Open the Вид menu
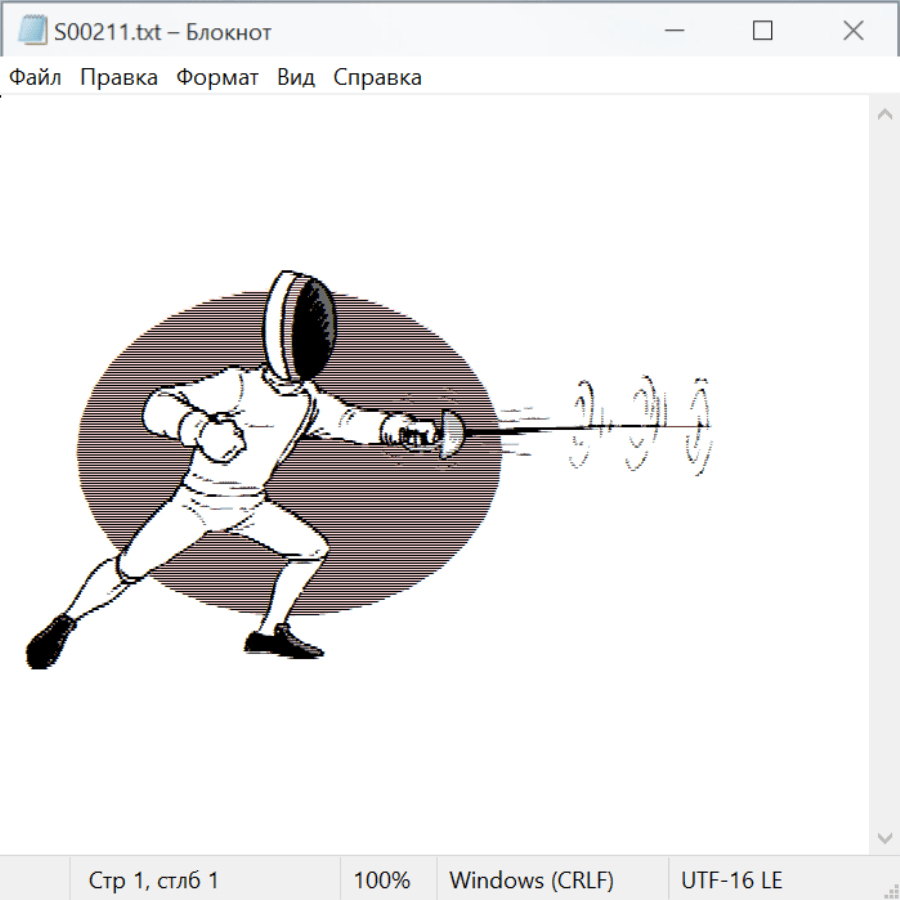Screen dimensions: 900x900 [x=296, y=78]
